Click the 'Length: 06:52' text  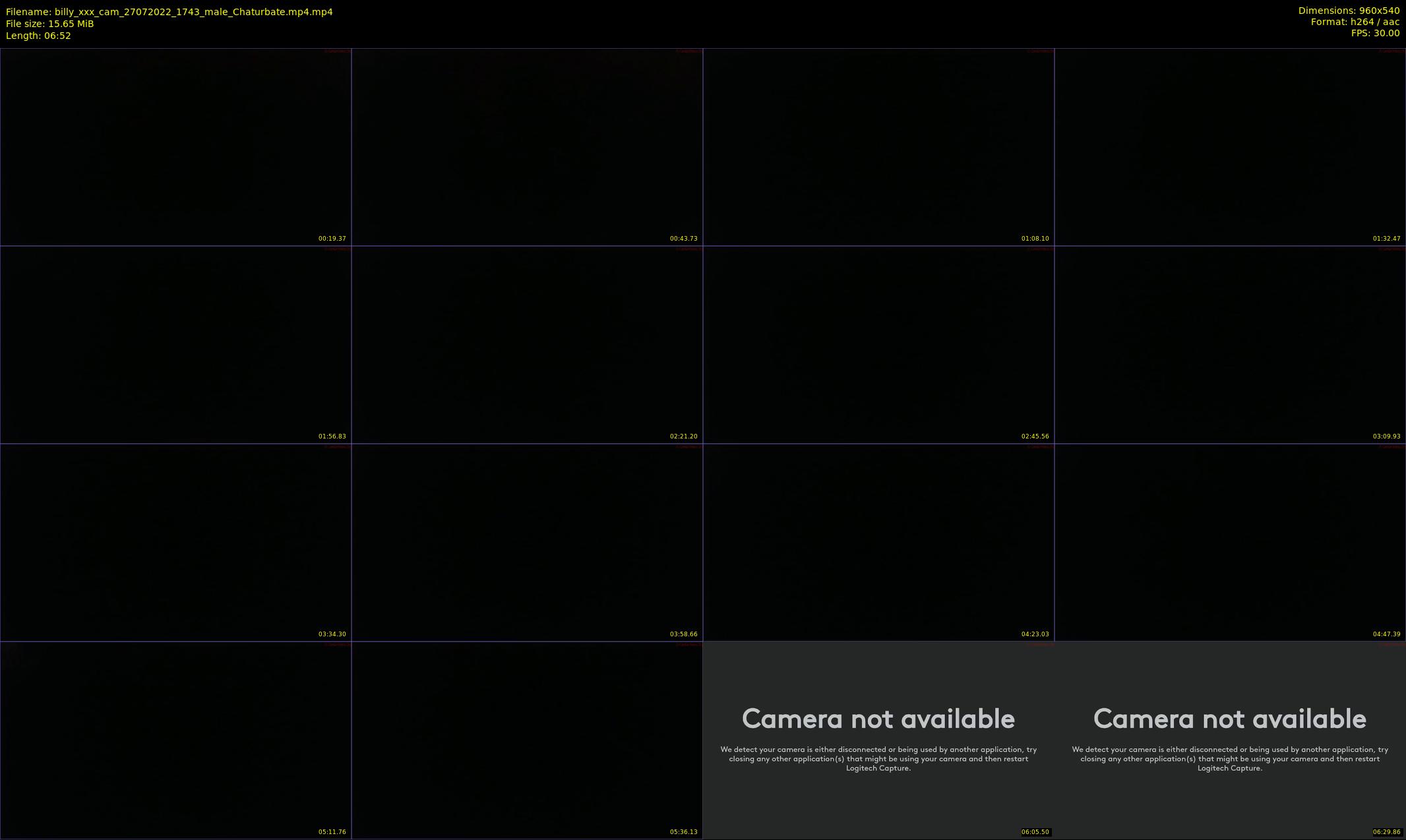pyautogui.click(x=38, y=36)
